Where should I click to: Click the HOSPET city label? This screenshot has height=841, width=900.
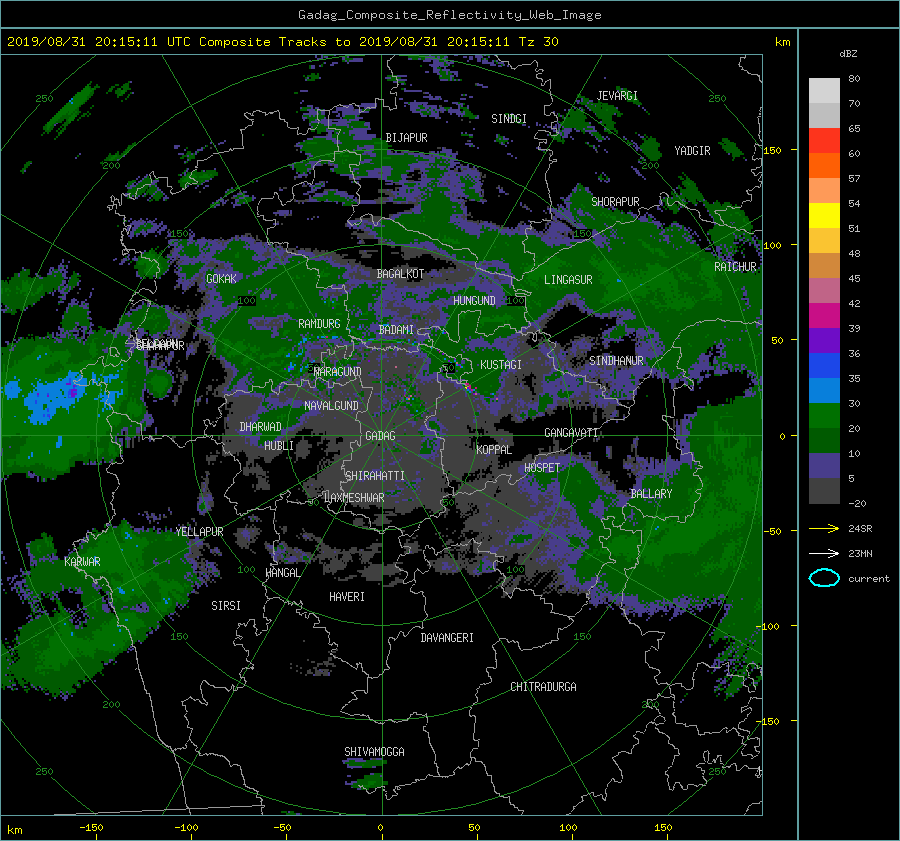pos(542,468)
